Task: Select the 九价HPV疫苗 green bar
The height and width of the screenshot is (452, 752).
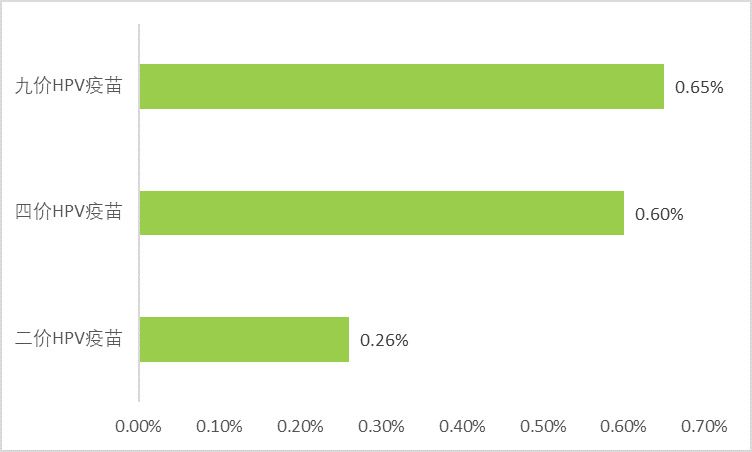Action: [401, 86]
